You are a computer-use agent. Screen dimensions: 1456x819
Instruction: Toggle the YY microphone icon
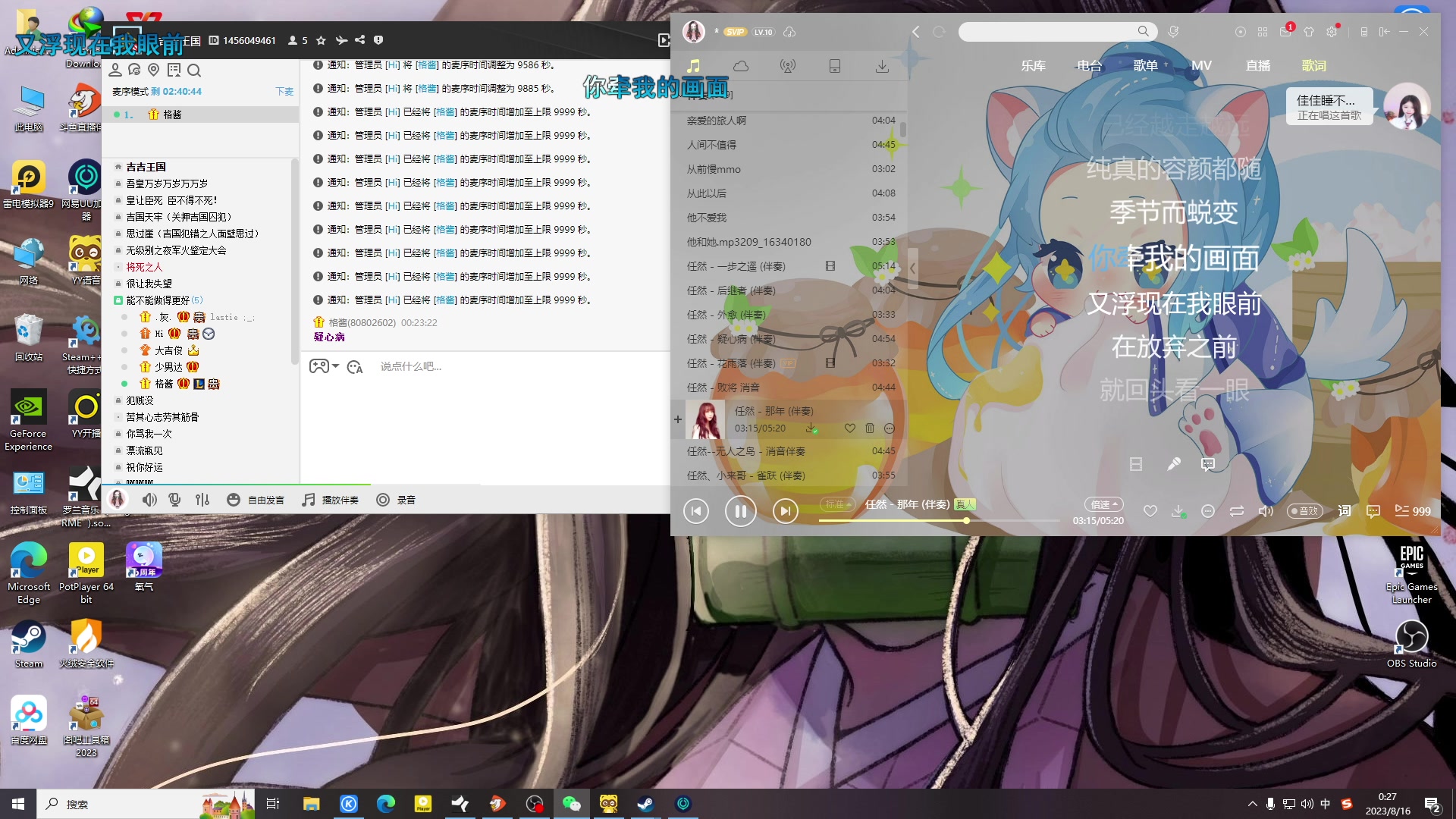175,500
